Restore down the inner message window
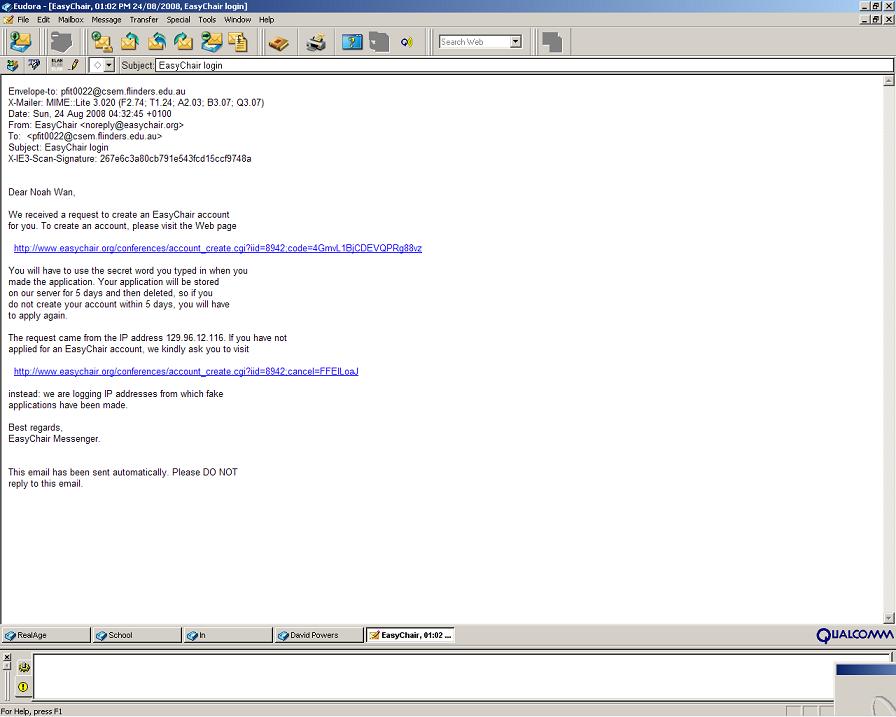The width and height of the screenshot is (896, 717). (875, 19)
